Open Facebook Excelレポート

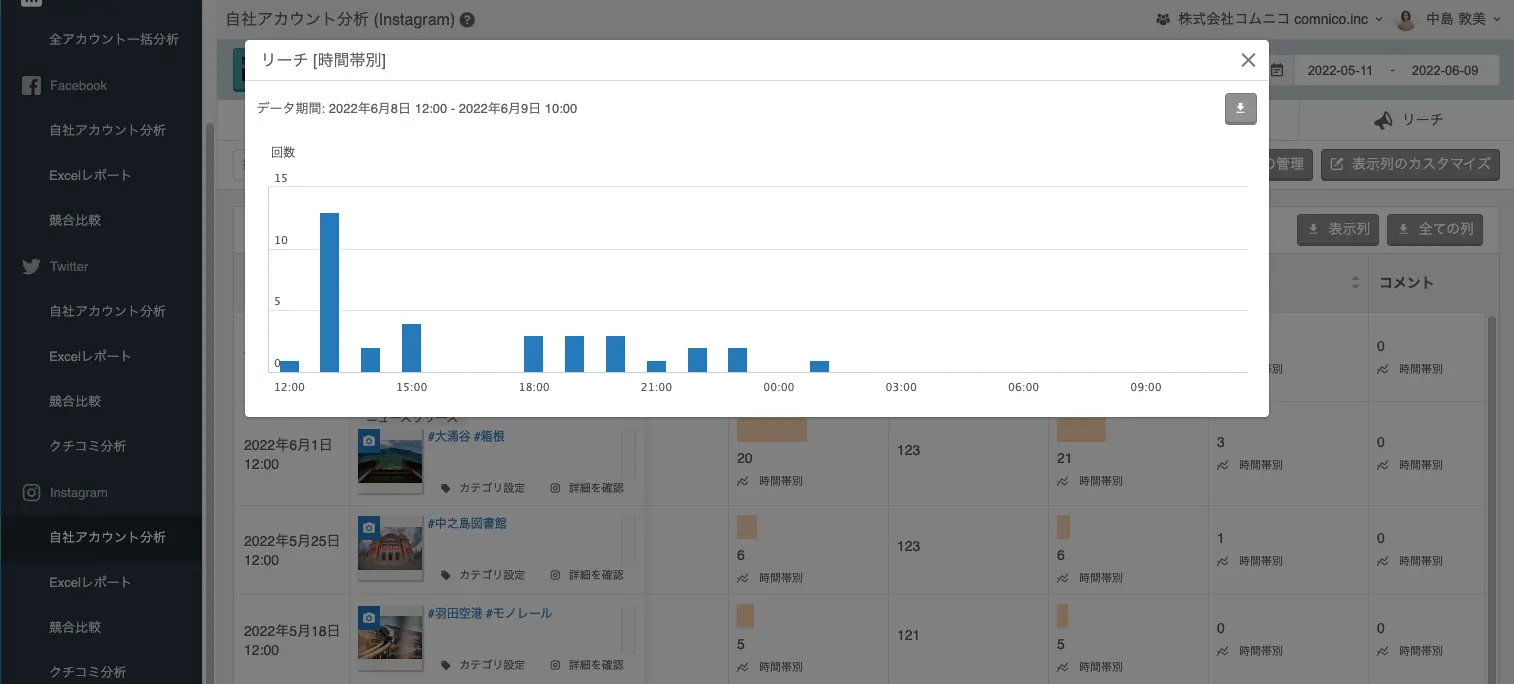[x=90, y=175]
